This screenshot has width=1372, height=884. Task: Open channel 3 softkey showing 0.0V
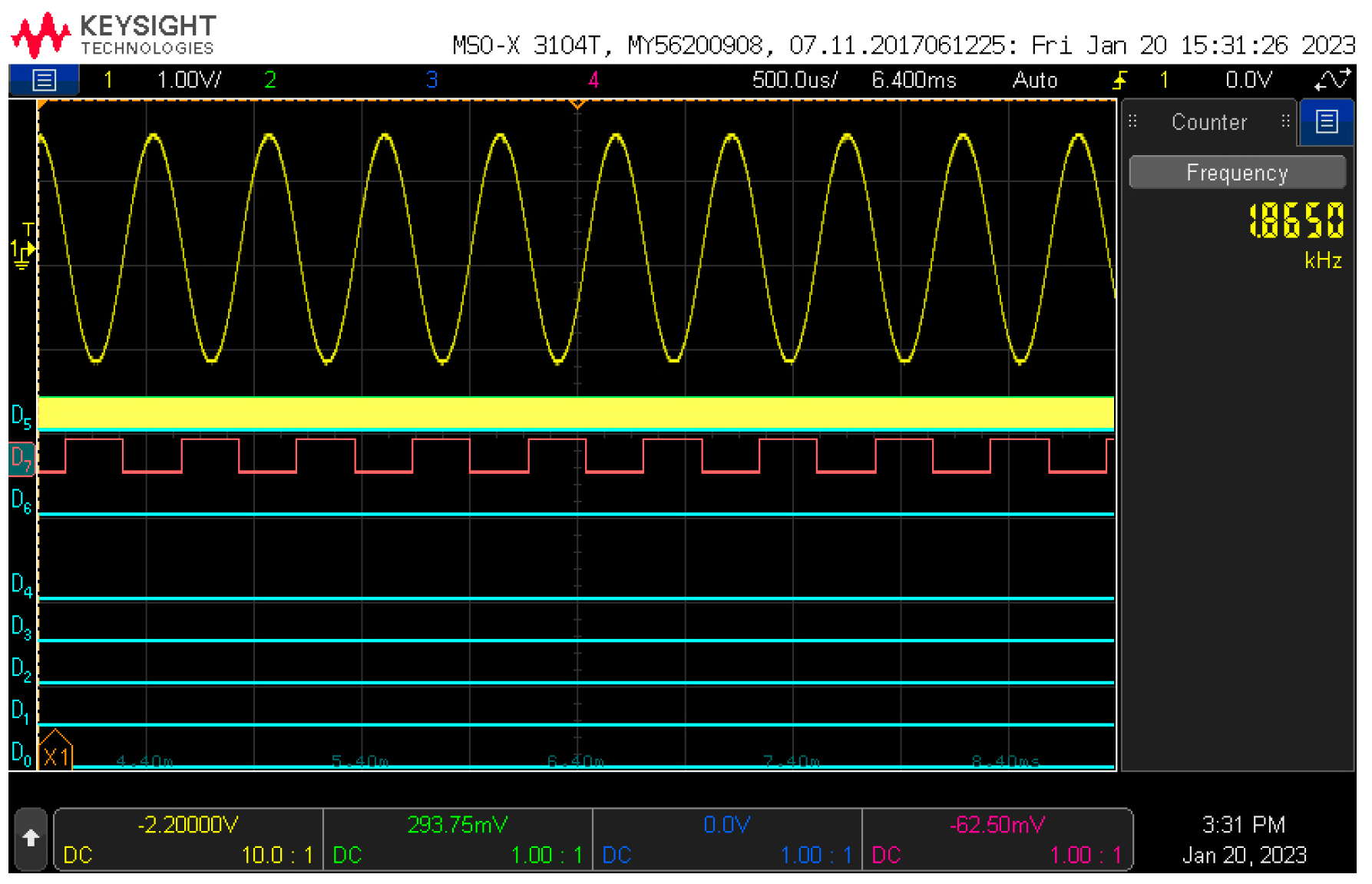tap(727, 839)
